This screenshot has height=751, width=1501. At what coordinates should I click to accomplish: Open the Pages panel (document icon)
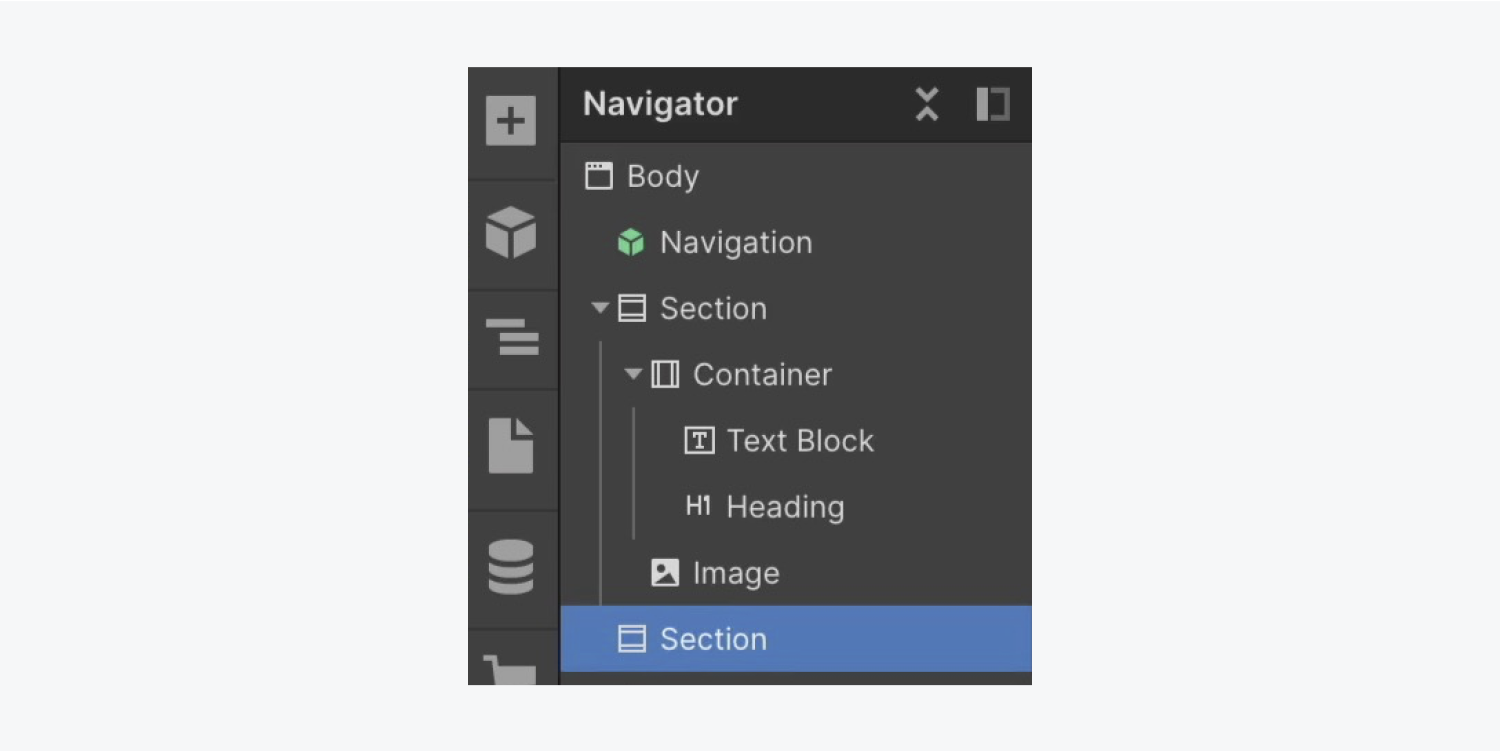click(511, 446)
